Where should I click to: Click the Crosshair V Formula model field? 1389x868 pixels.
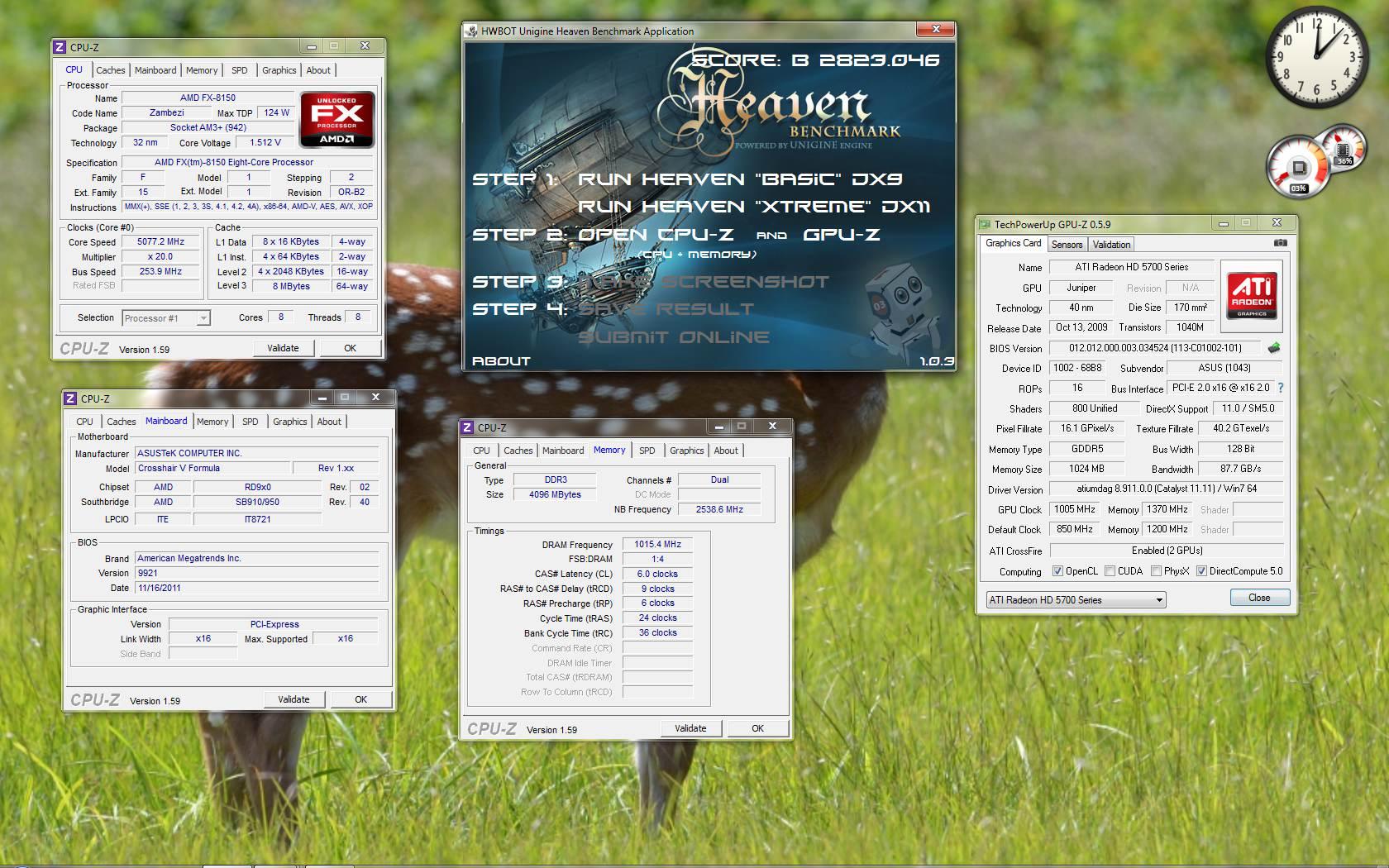pos(212,469)
